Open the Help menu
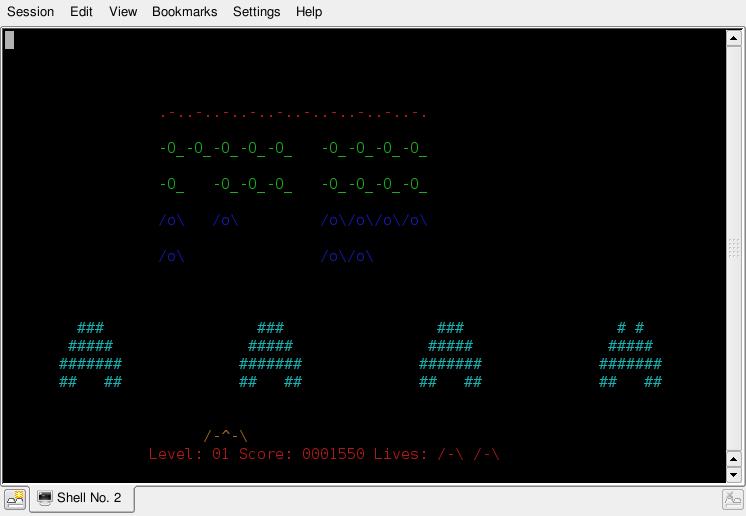The image size is (746, 516). click(x=309, y=12)
